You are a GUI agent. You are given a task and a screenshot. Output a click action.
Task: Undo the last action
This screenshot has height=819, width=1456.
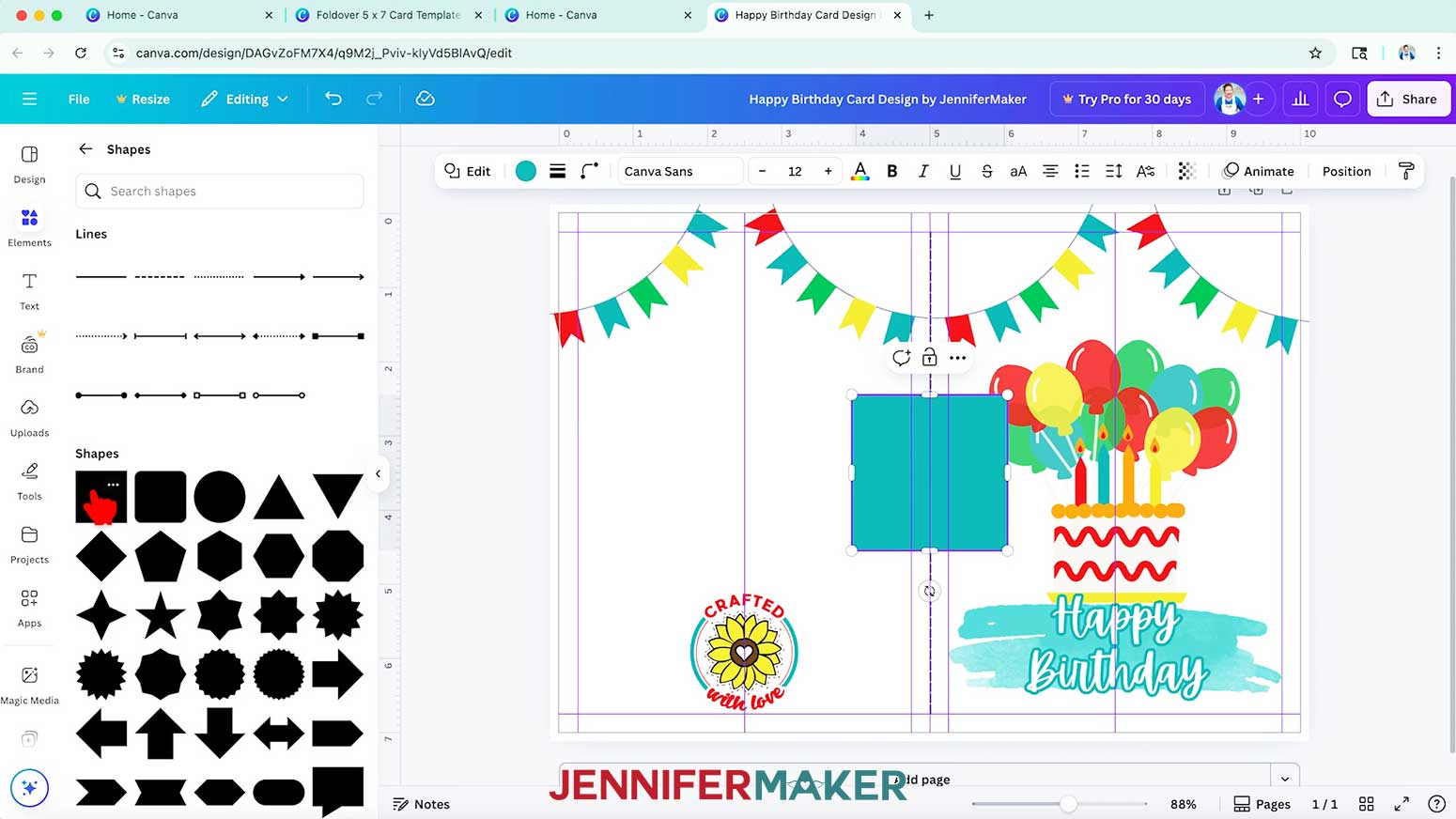tap(333, 99)
